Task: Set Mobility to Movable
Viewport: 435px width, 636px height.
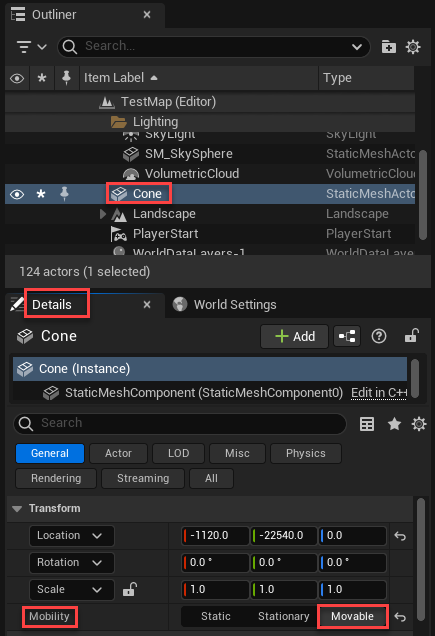Action: coord(352,617)
